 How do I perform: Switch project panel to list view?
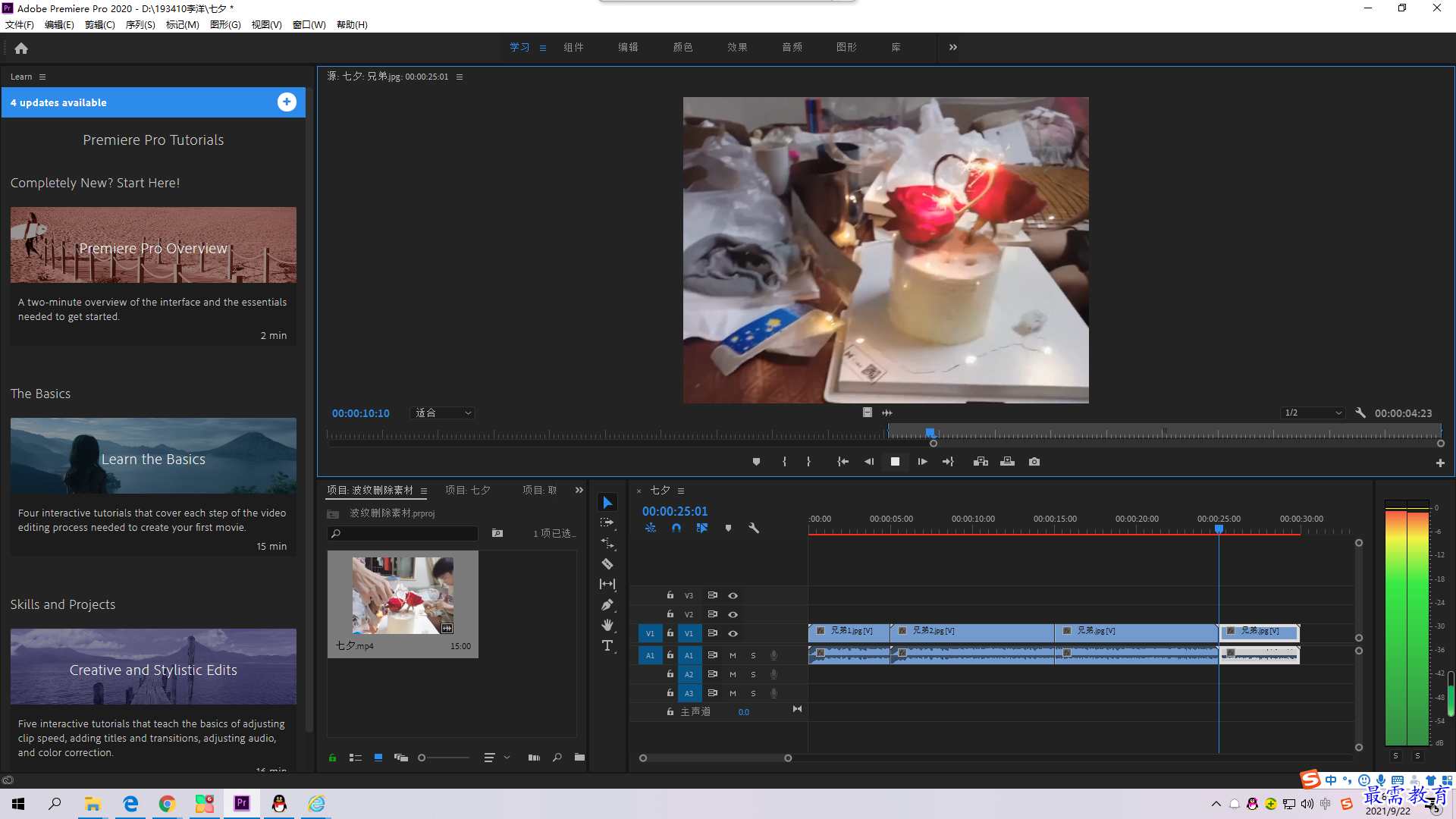(355, 758)
